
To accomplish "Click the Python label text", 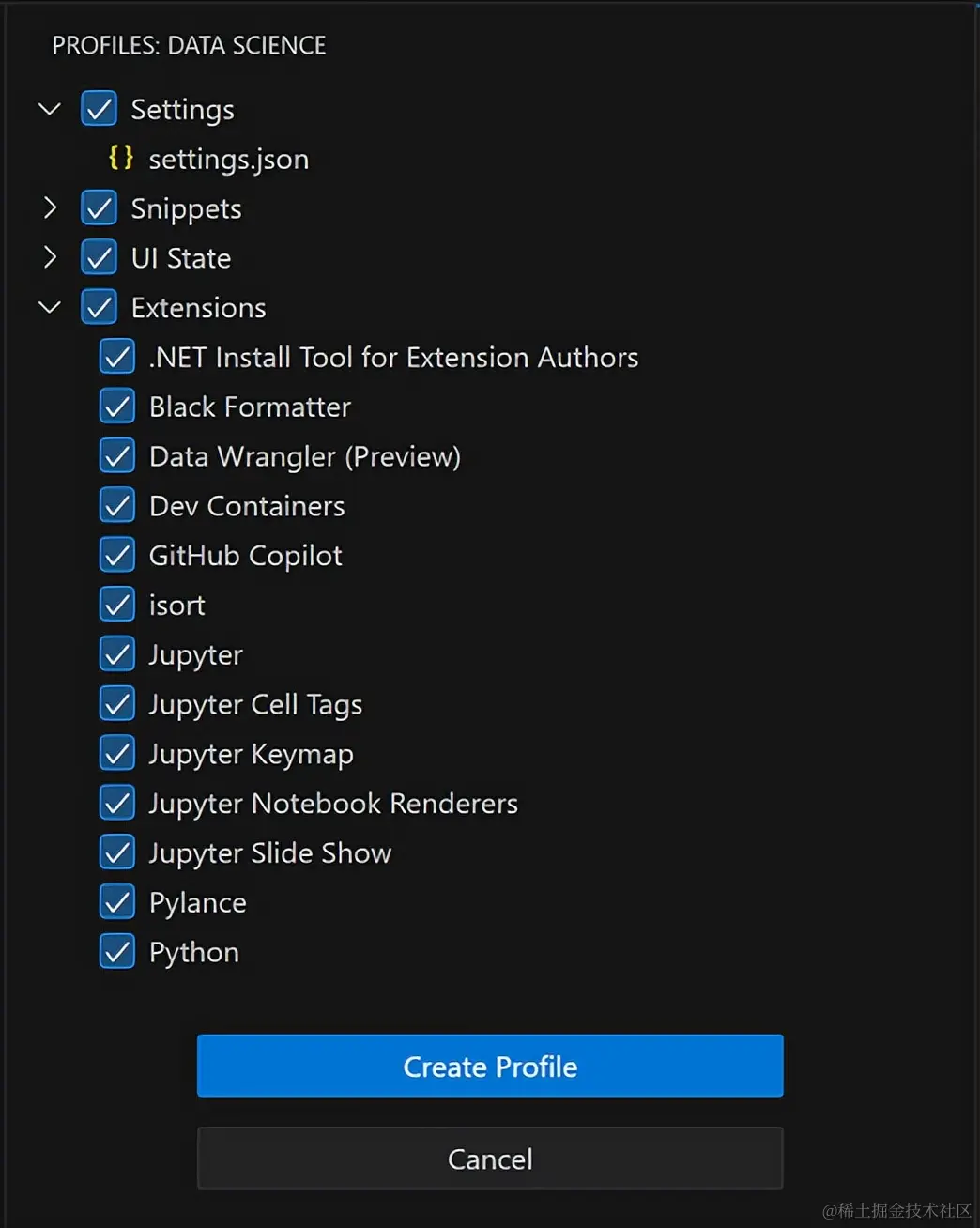I will point(194,953).
